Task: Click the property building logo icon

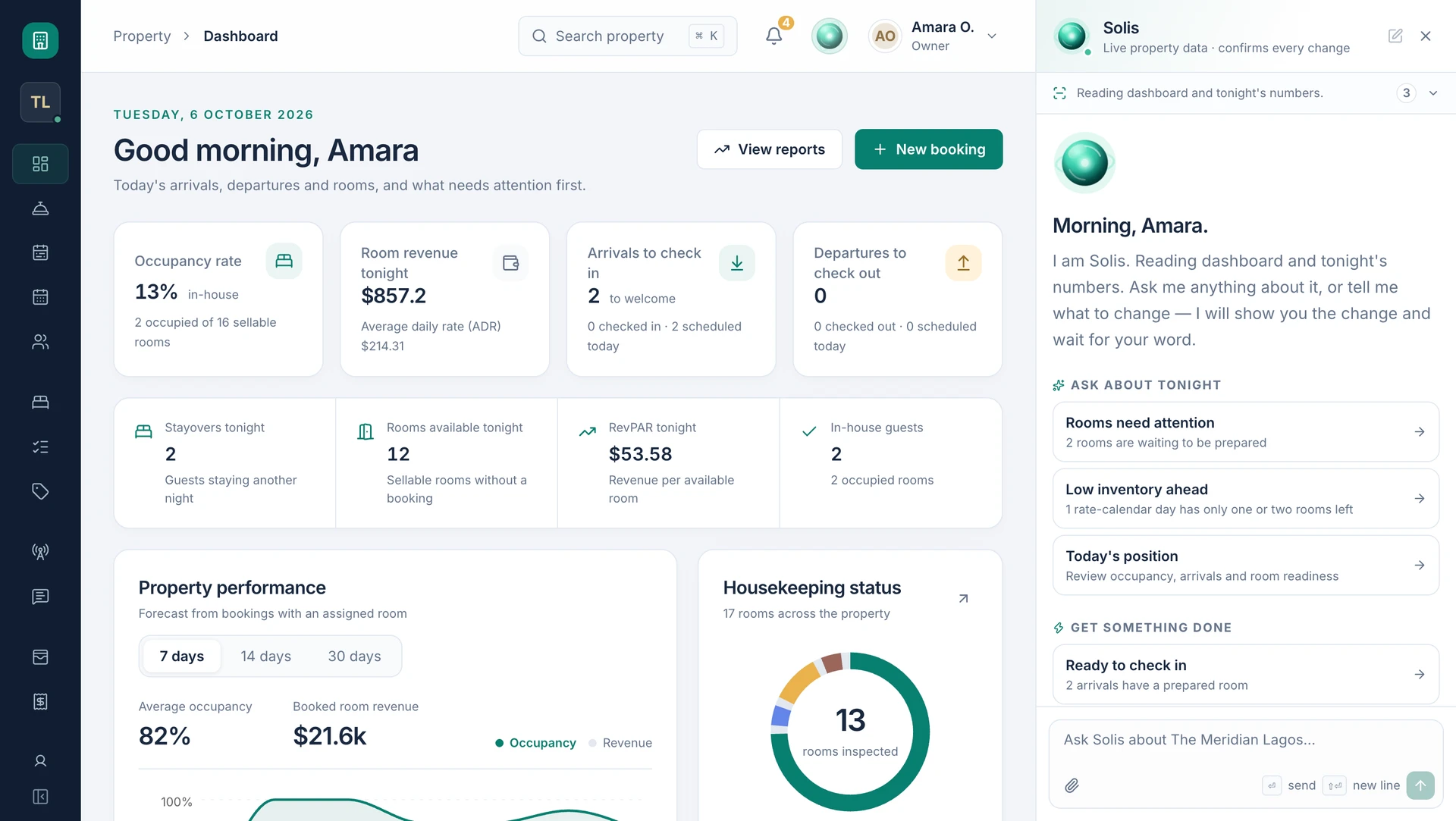Action: pyautogui.click(x=40, y=40)
